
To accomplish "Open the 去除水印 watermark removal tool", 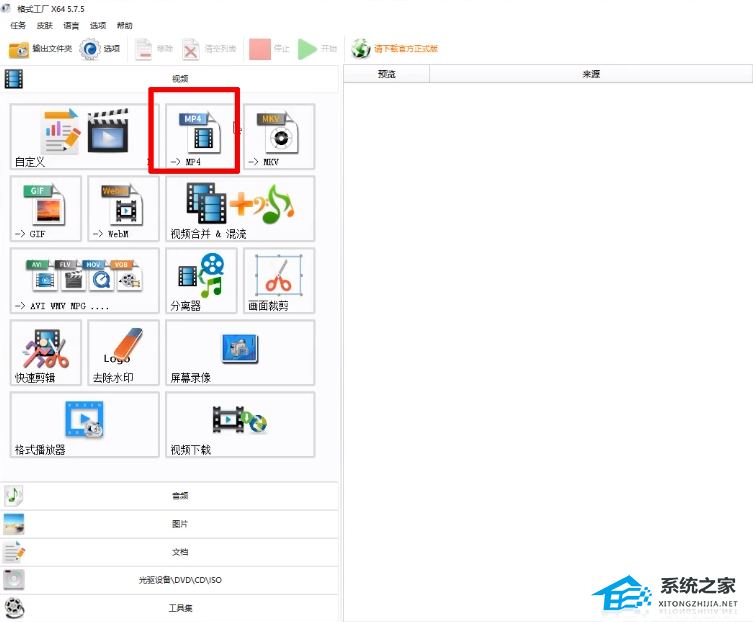I will pos(123,353).
